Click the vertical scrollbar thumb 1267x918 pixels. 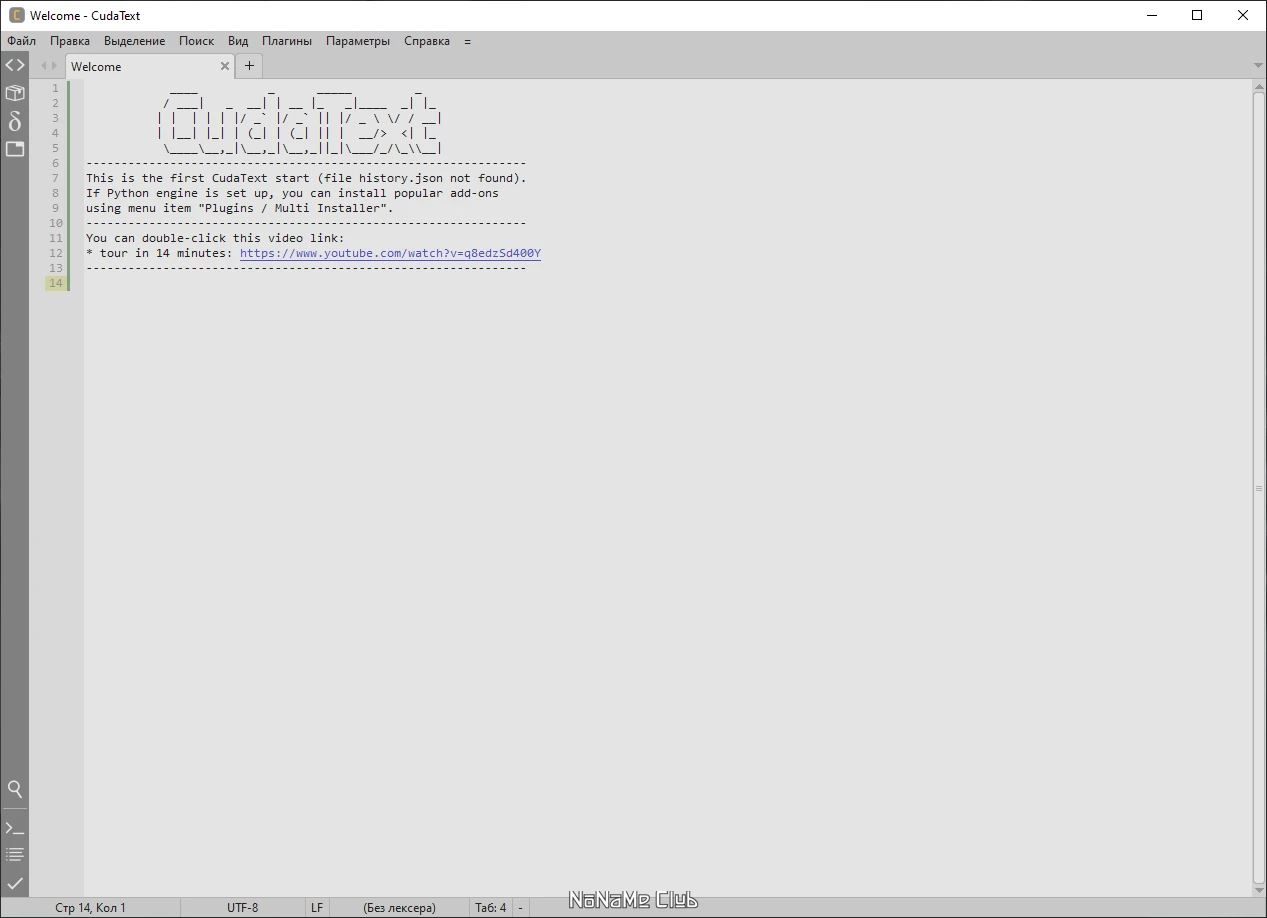coord(1259,488)
